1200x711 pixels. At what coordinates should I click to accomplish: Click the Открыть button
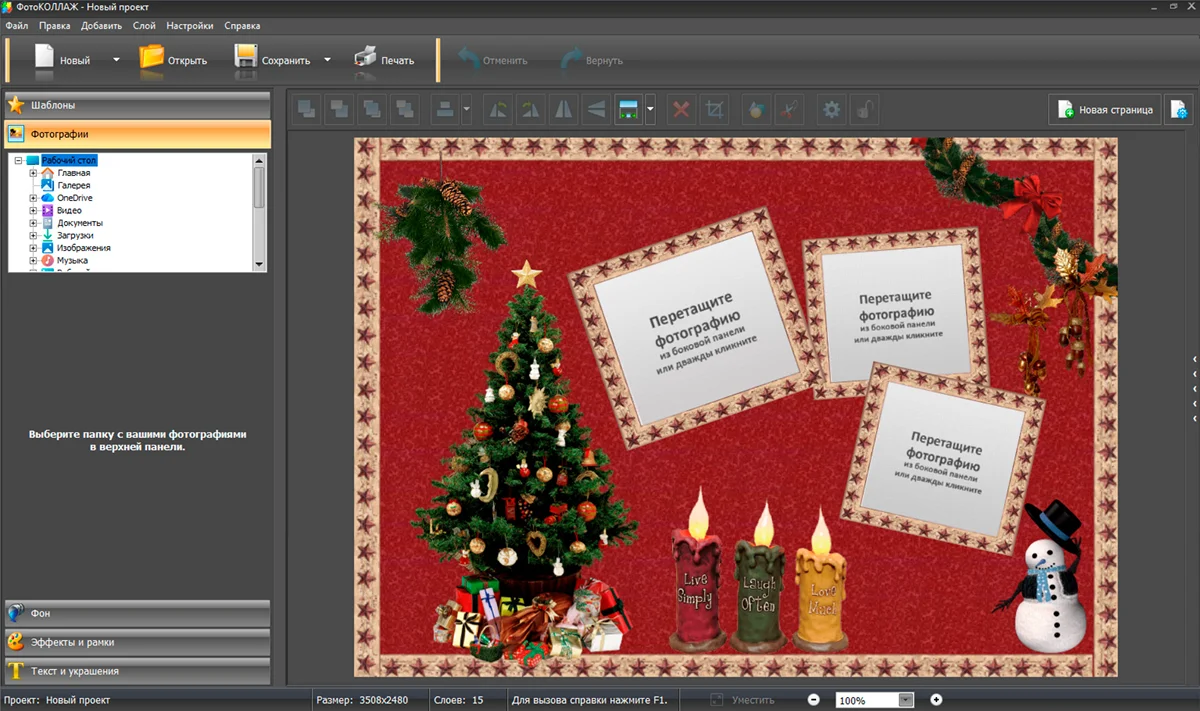[x=174, y=60]
